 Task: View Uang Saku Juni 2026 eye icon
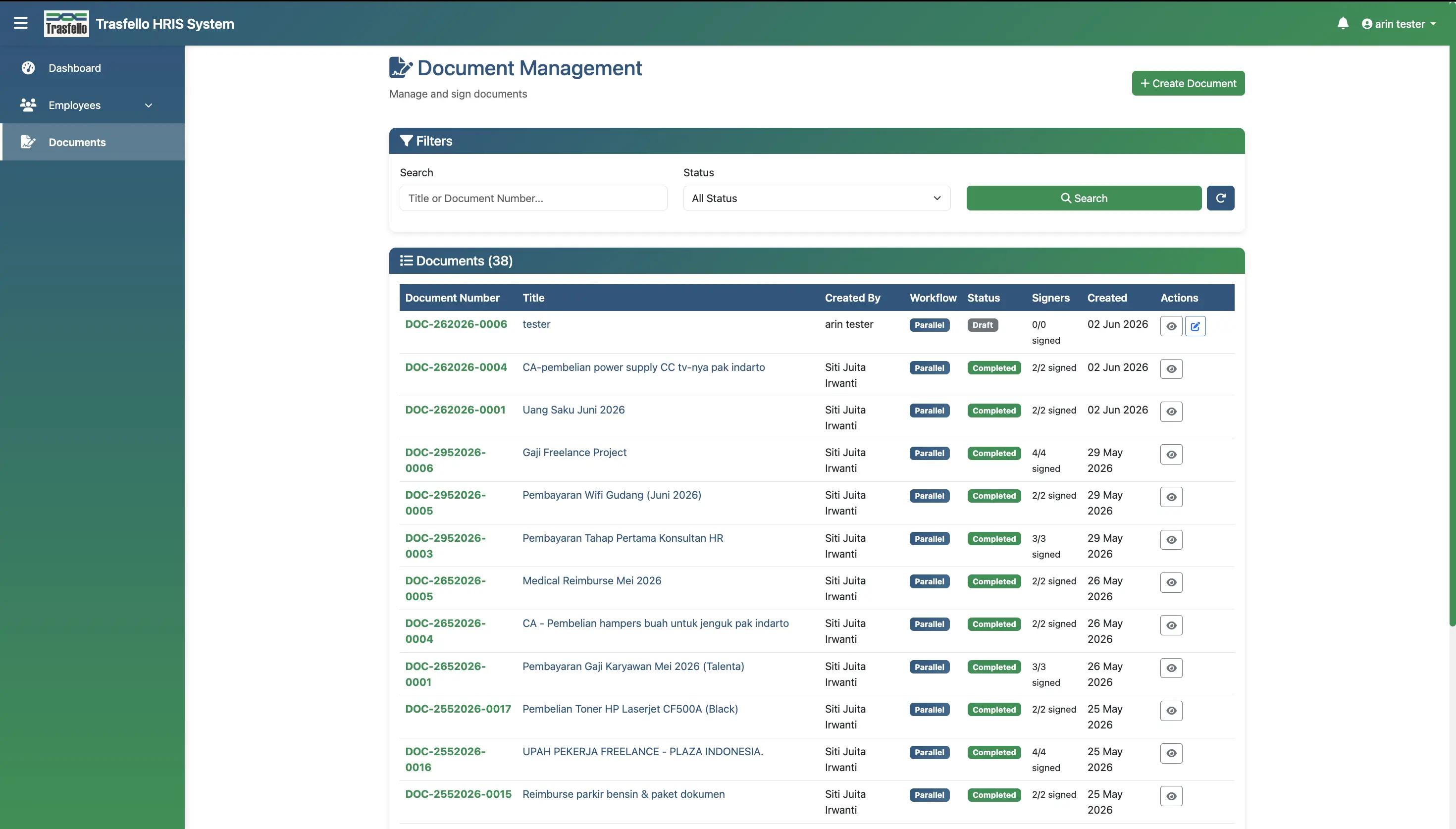[x=1171, y=412]
